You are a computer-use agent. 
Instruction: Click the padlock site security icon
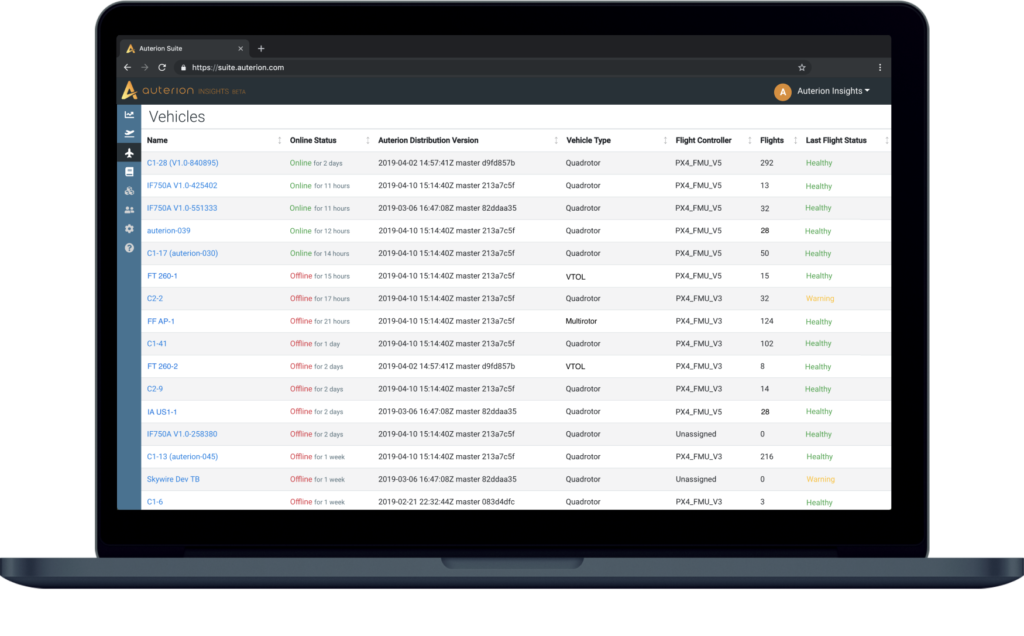point(184,67)
